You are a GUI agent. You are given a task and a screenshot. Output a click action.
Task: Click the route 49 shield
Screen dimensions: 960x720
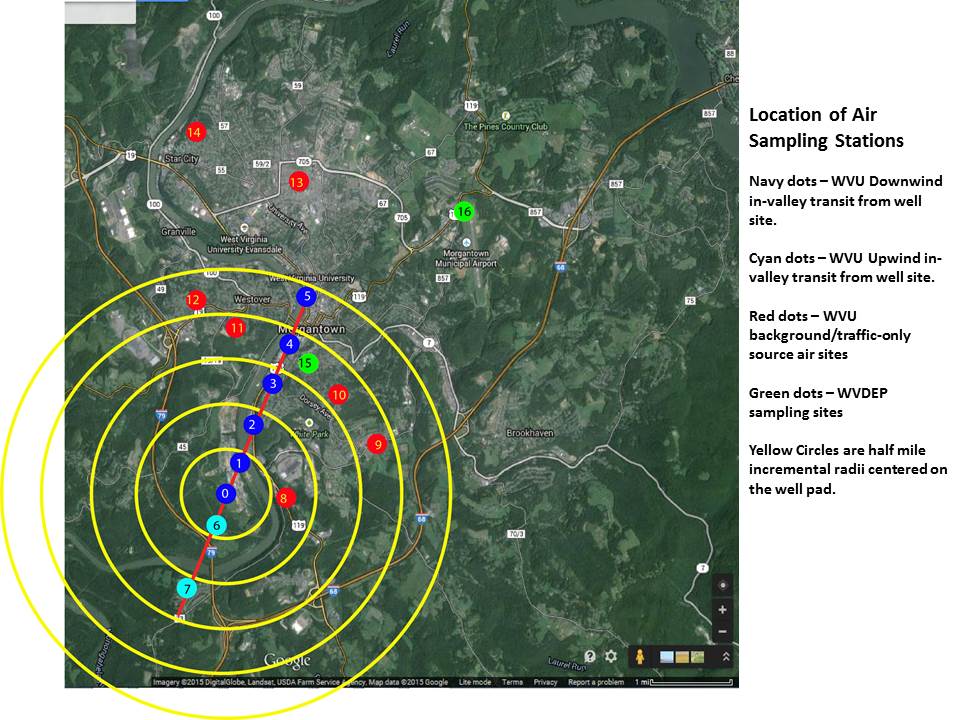160,289
